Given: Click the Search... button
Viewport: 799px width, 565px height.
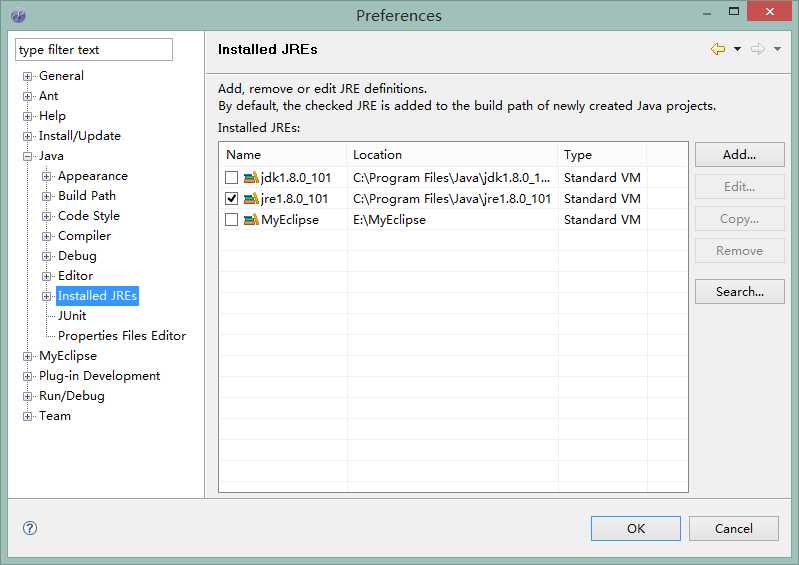Looking at the screenshot, I should click(x=739, y=291).
